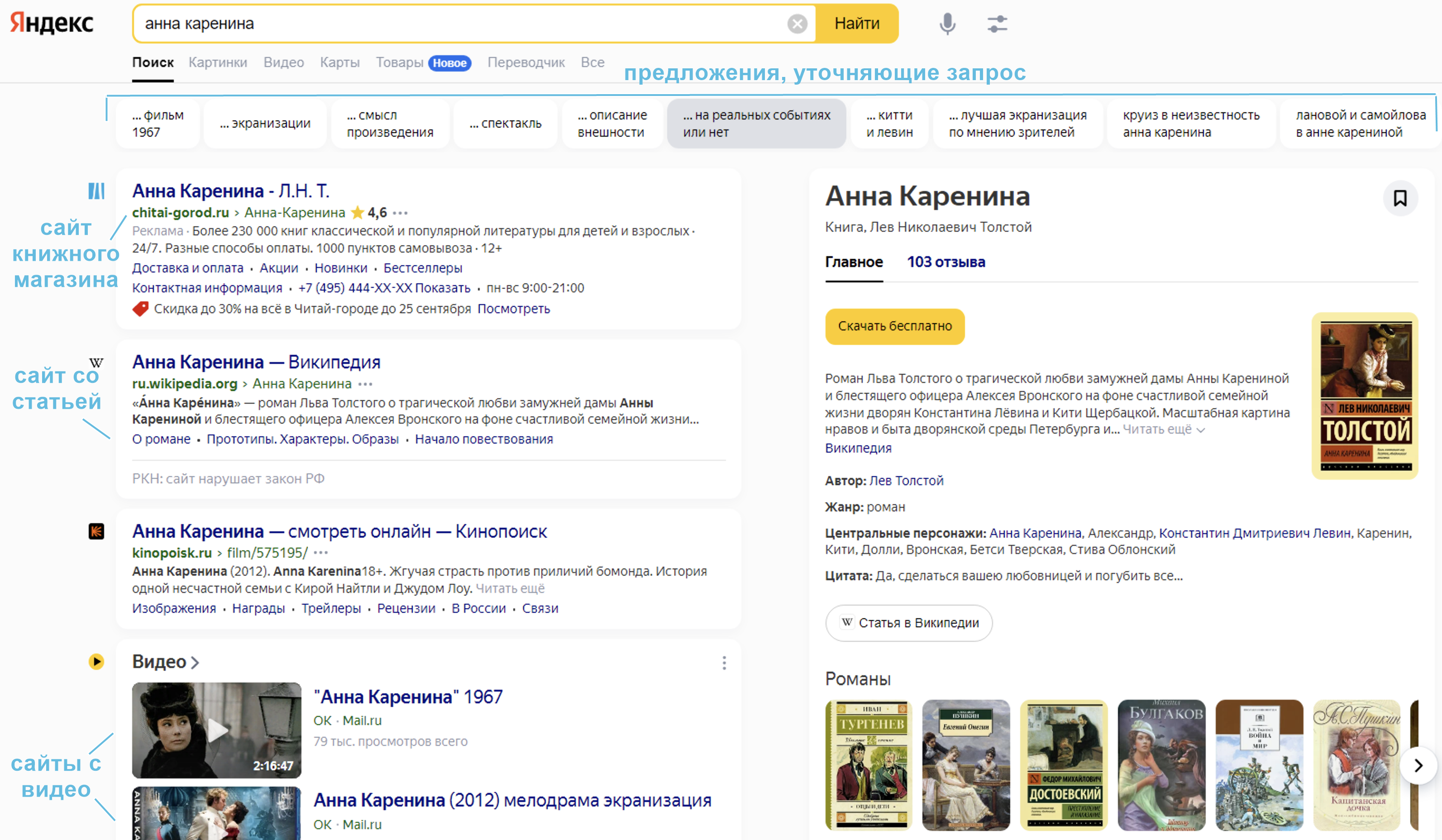Click Доставка и оплата sitelink

(x=188, y=268)
